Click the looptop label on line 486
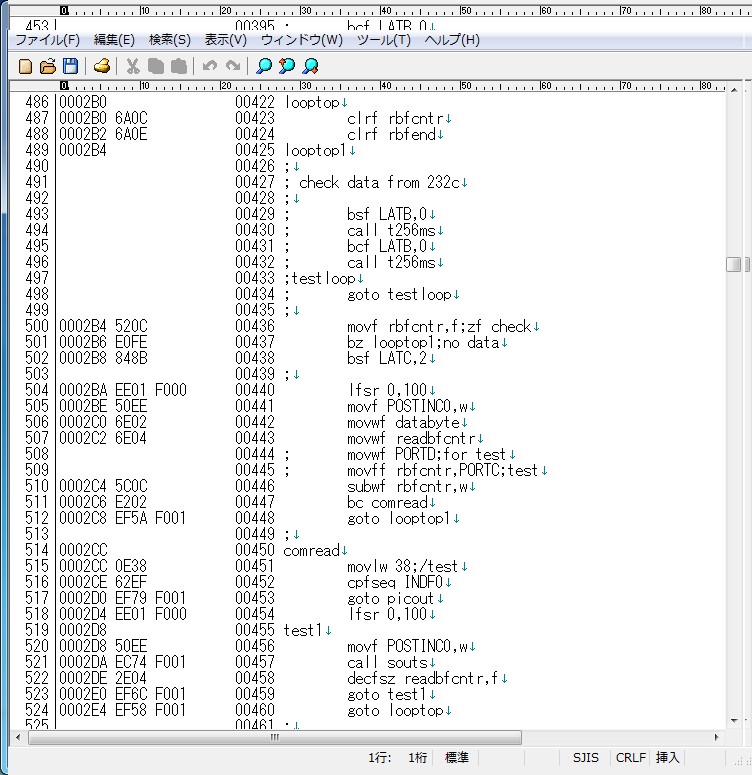752x775 pixels. click(312, 103)
